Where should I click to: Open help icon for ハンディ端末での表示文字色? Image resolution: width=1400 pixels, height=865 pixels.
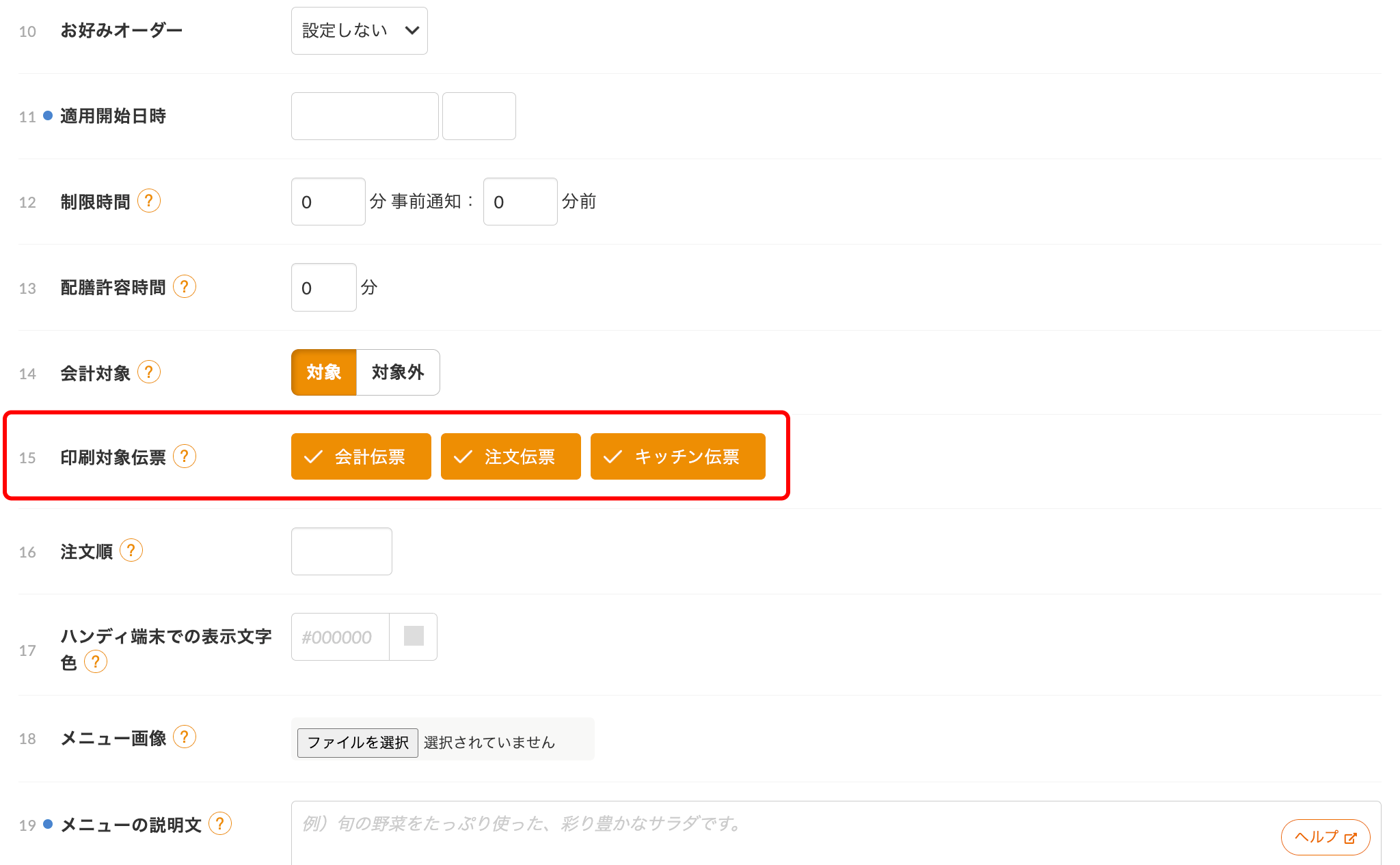96,661
